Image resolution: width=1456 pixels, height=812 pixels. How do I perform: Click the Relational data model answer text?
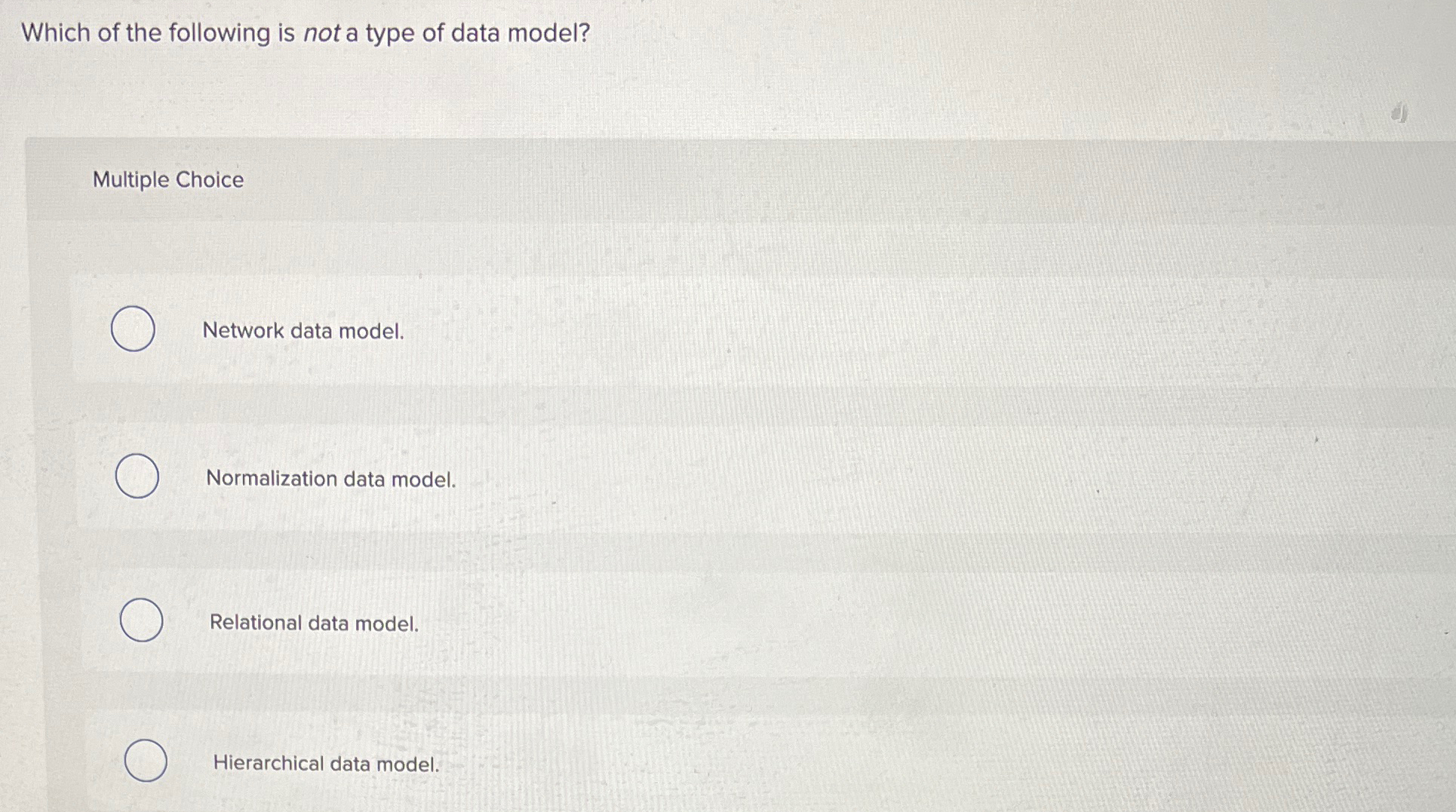(315, 623)
